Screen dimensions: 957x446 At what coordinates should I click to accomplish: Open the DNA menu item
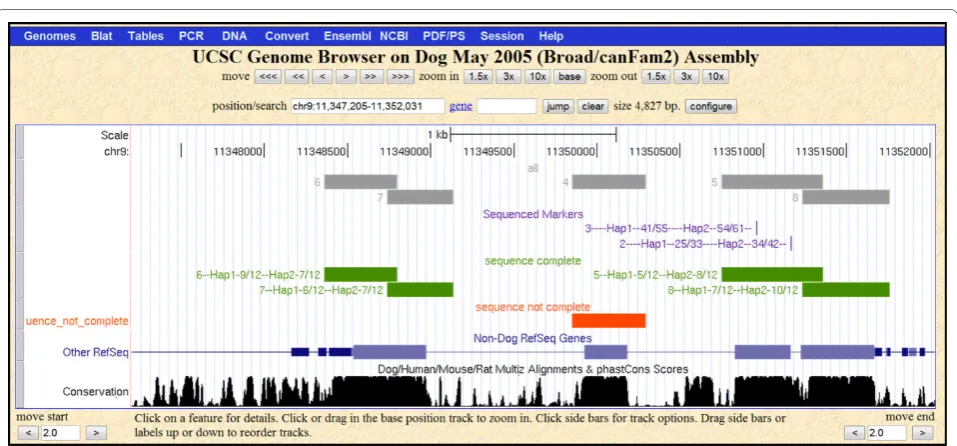pos(234,36)
